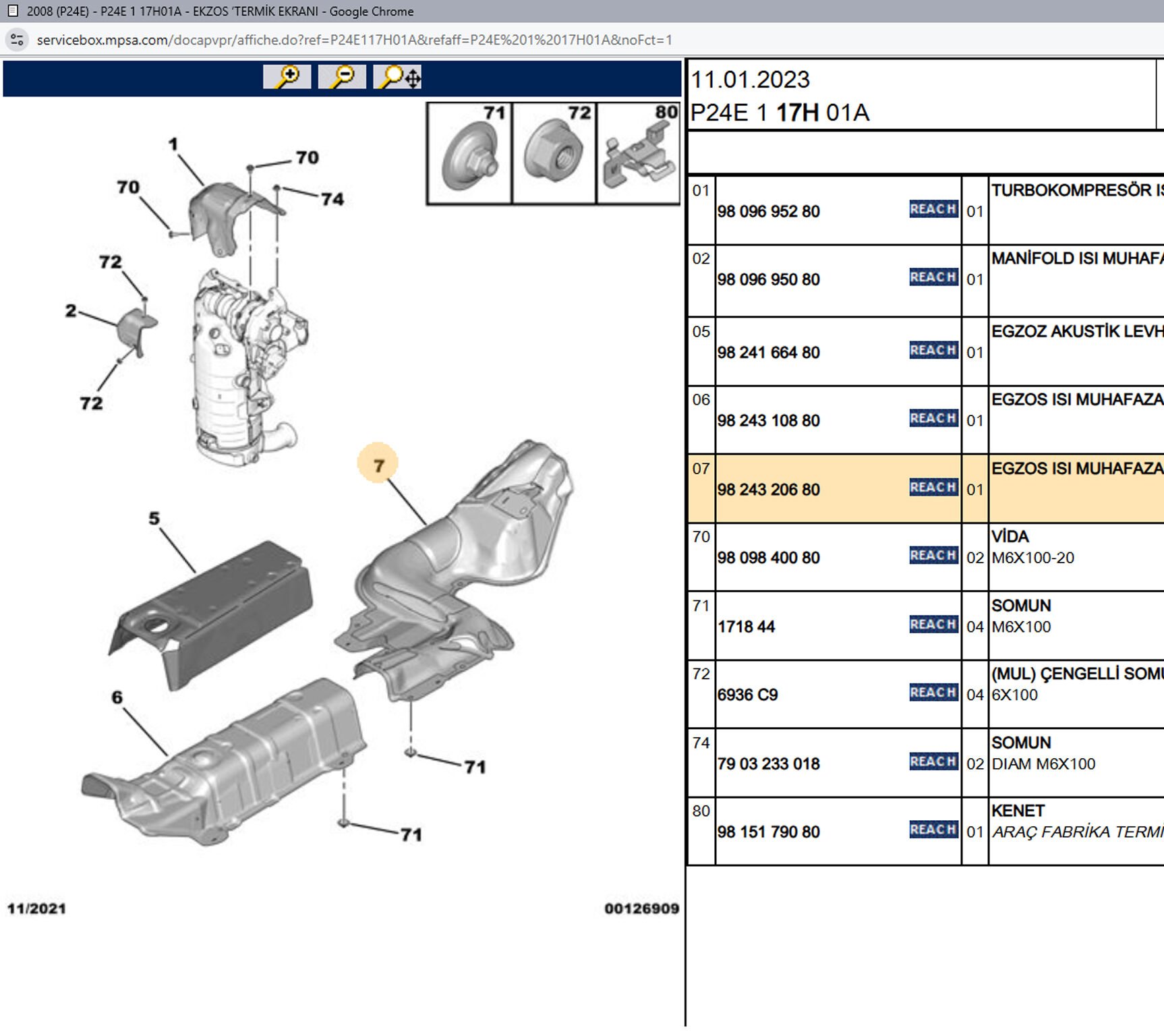Image resolution: width=1164 pixels, height=1036 pixels.
Task: Select thumbnail of hex nut 72
Action: pos(554,154)
